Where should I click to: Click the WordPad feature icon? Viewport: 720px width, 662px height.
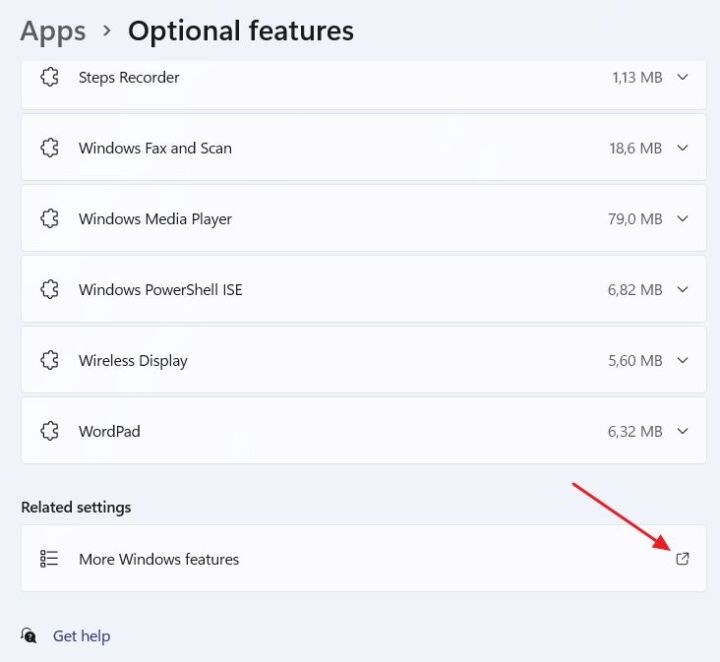49,432
